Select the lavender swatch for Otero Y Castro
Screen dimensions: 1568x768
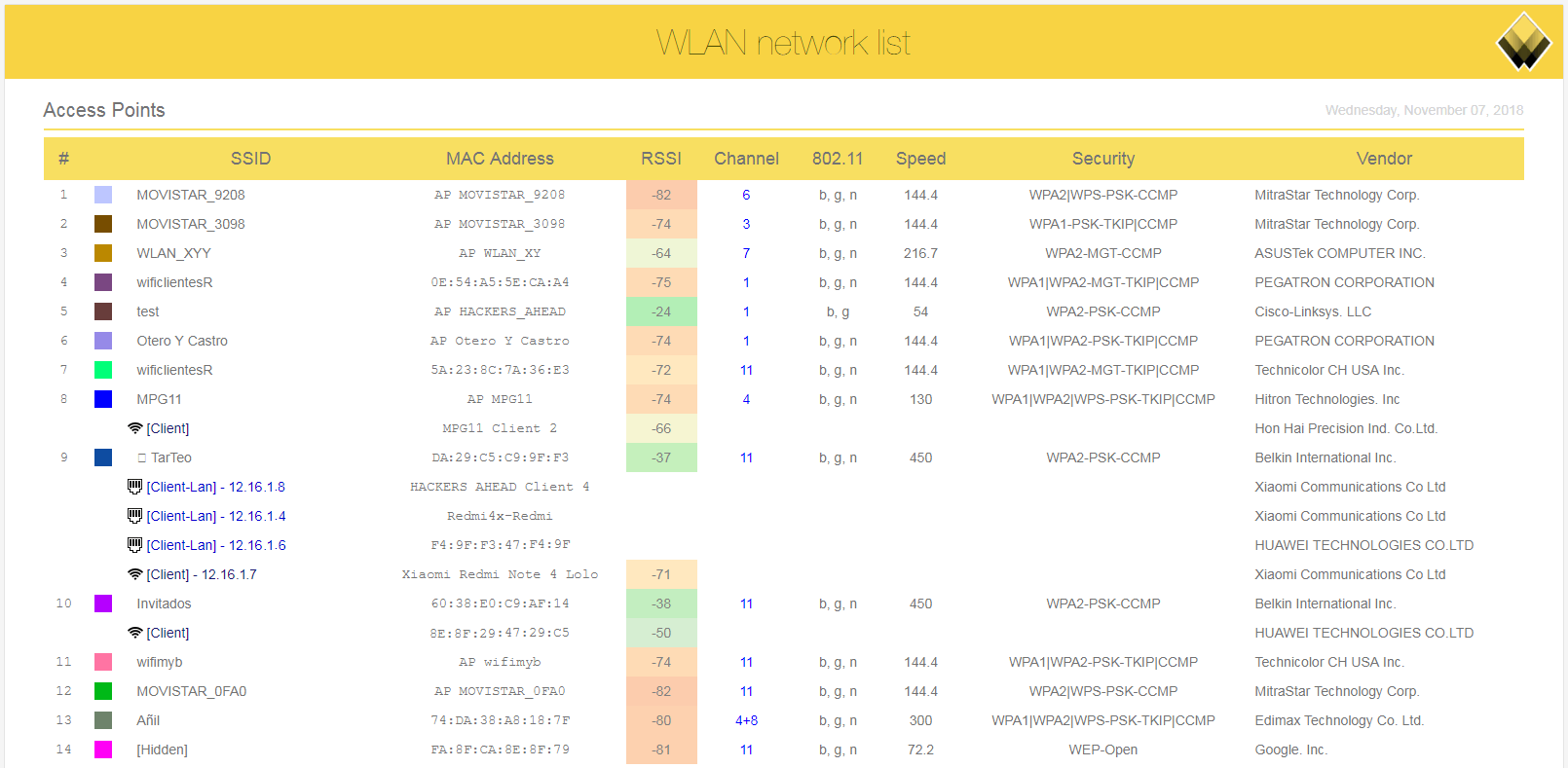(103, 341)
